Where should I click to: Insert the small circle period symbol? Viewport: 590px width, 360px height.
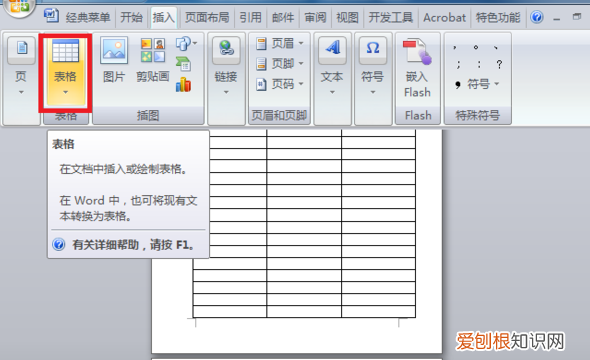coord(476,47)
